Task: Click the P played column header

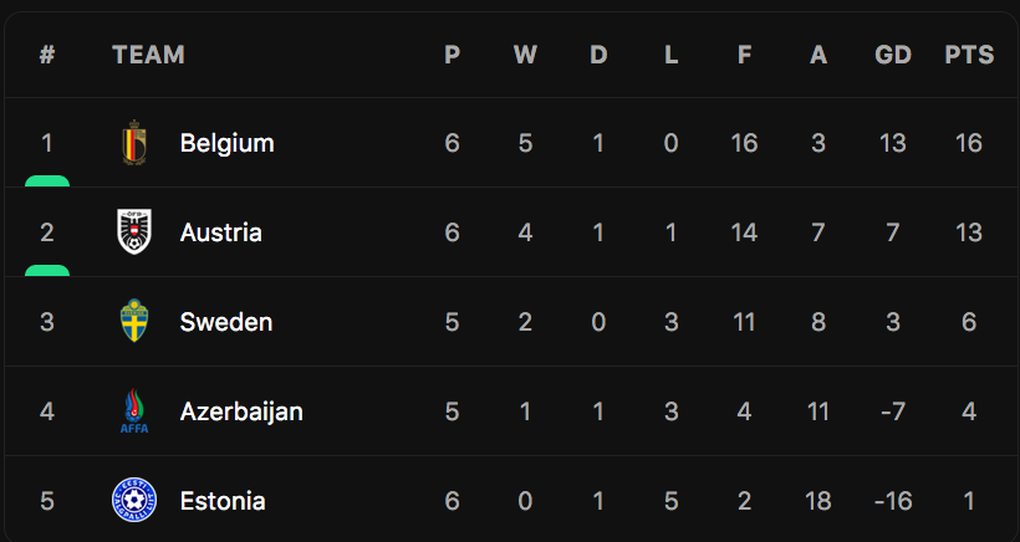Action: (452, 55)
